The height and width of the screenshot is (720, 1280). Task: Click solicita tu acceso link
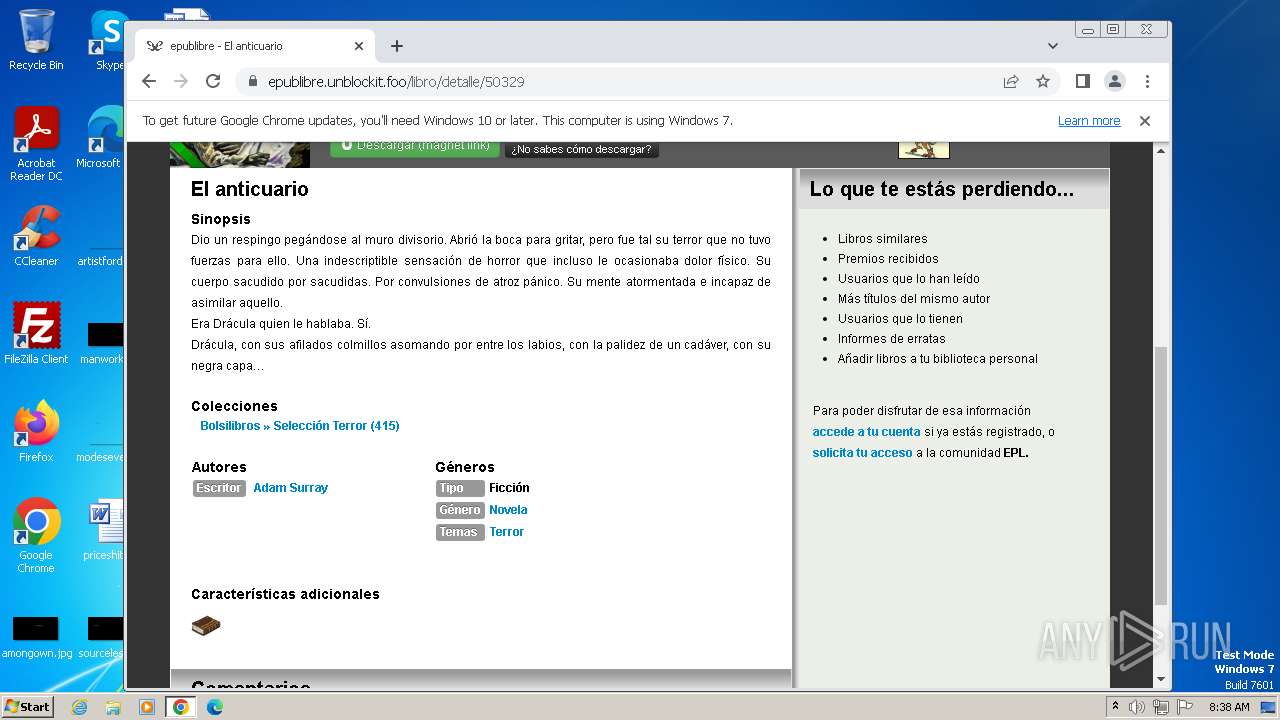pos(862,453)
